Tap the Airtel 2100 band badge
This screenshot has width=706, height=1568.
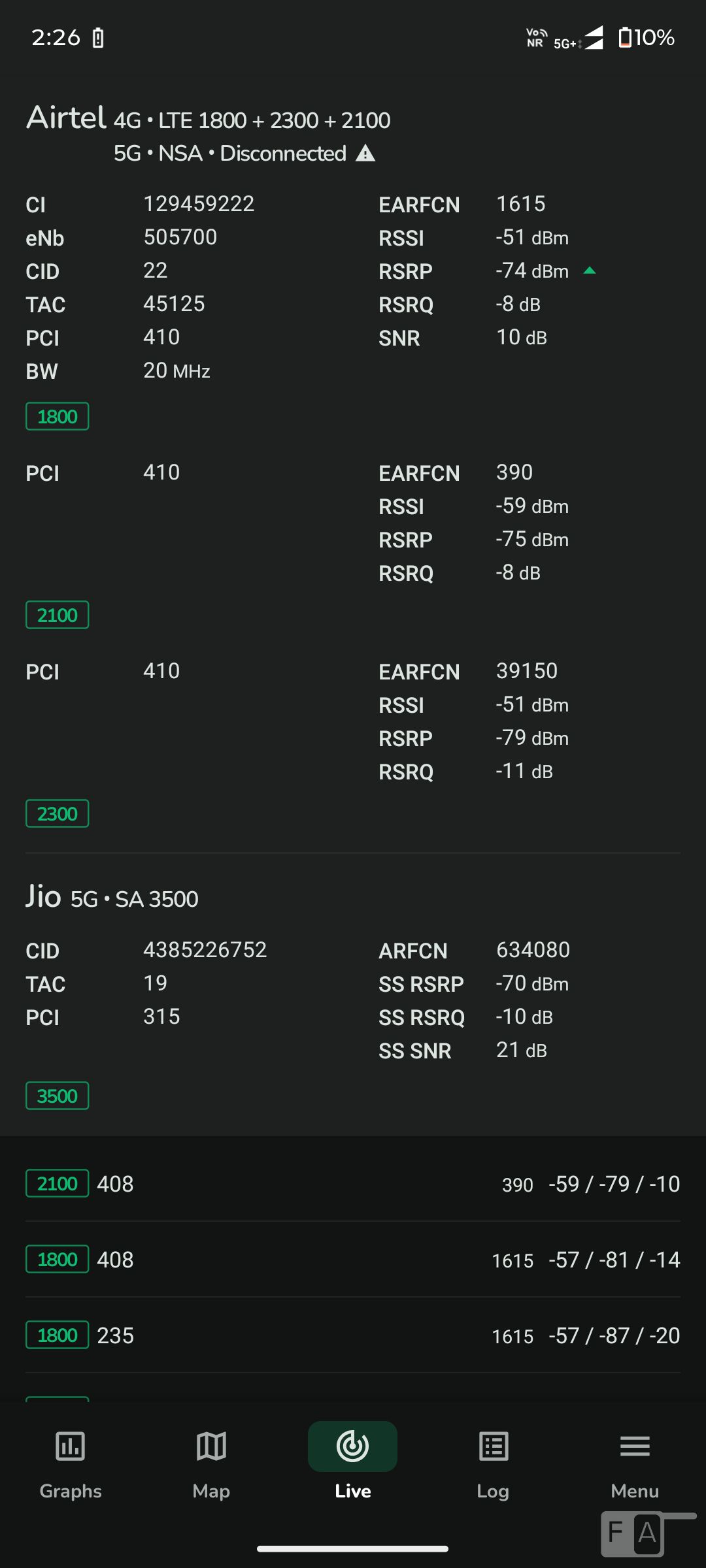tap(58, 615)
